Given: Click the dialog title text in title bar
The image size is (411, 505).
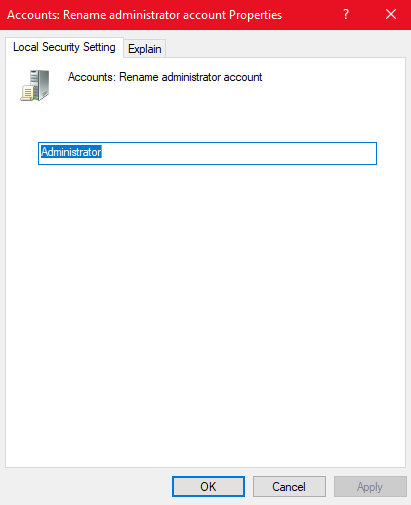Looking at the screenshot, I should [144, 15].
